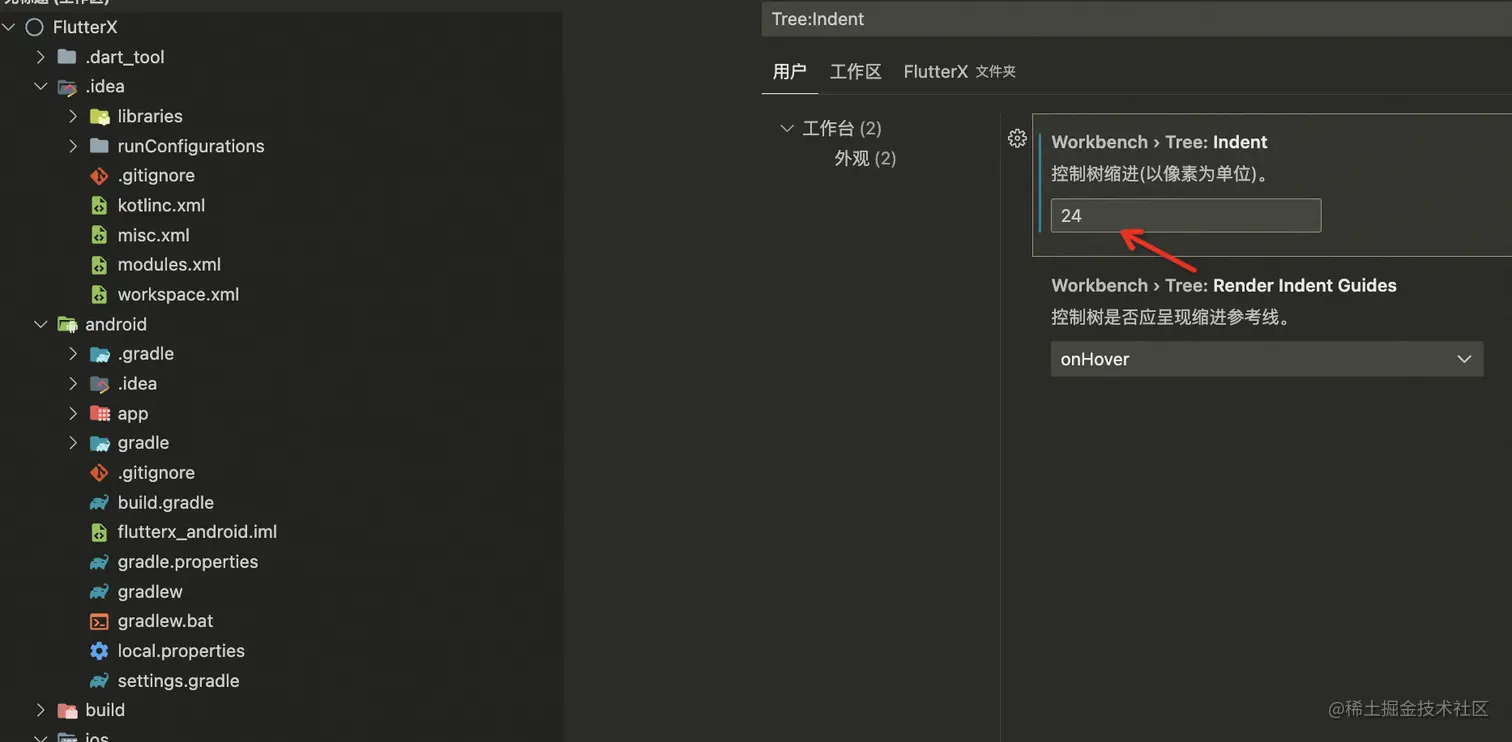Select the workspace.xml file name
This screenshot has width=1512, height=742.
[x=178, y=295]
